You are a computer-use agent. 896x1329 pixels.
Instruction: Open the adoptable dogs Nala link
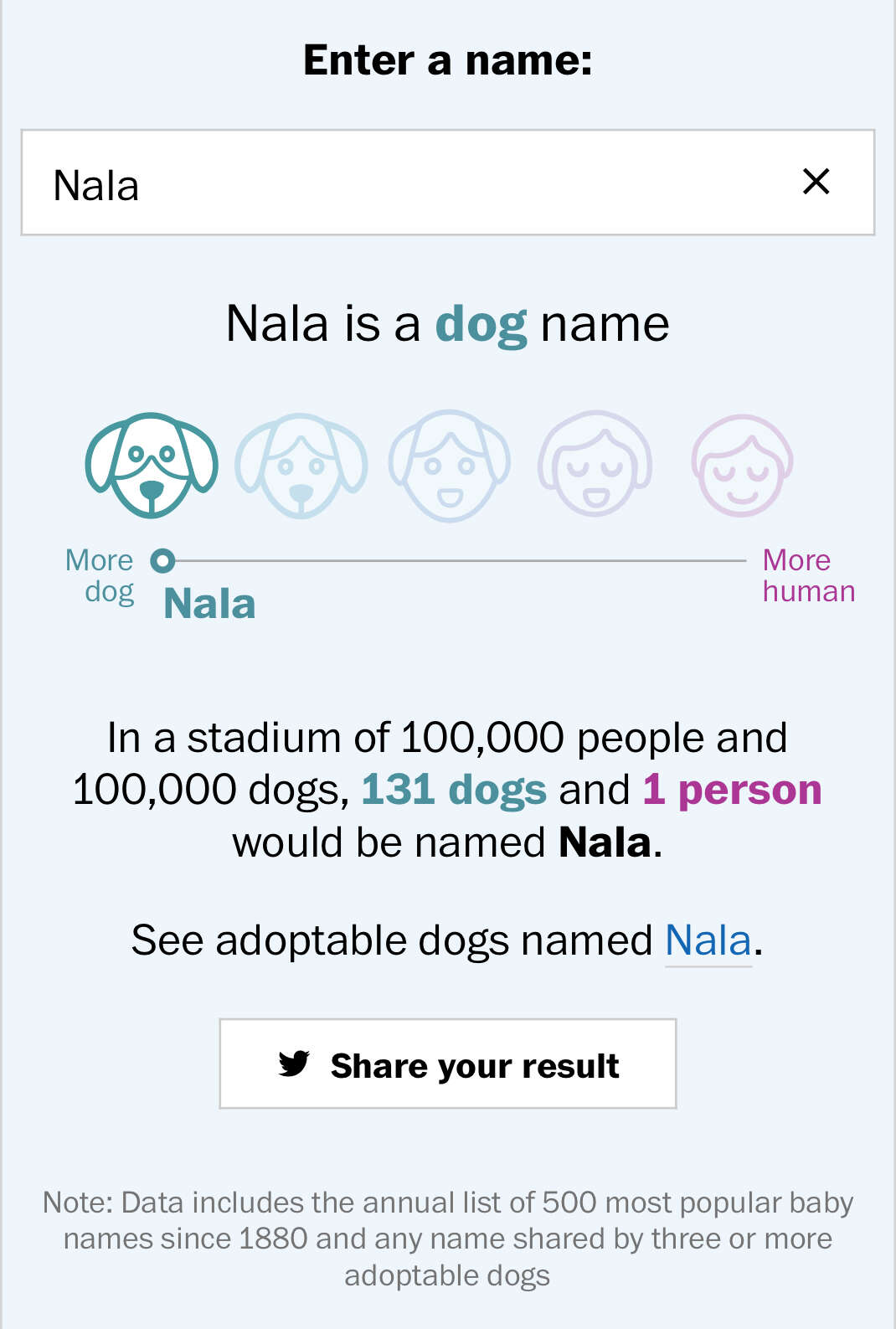[708, 940]
